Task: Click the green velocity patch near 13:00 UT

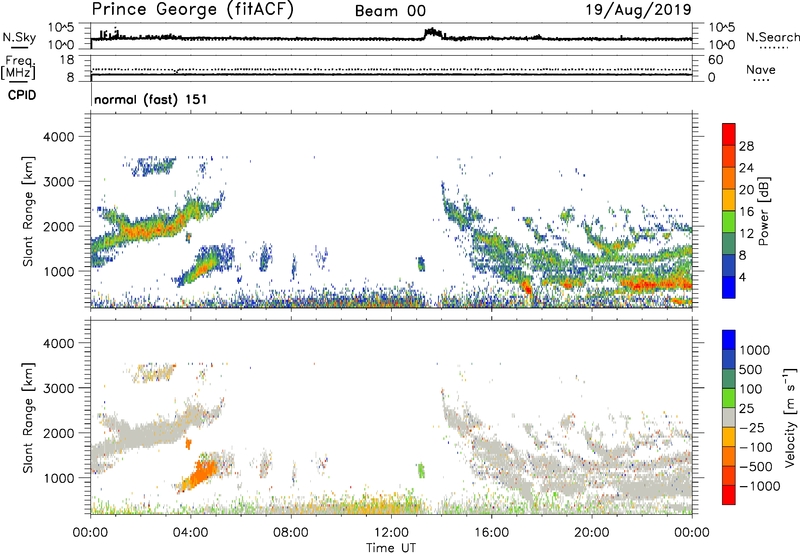Action: coord(421,470)
